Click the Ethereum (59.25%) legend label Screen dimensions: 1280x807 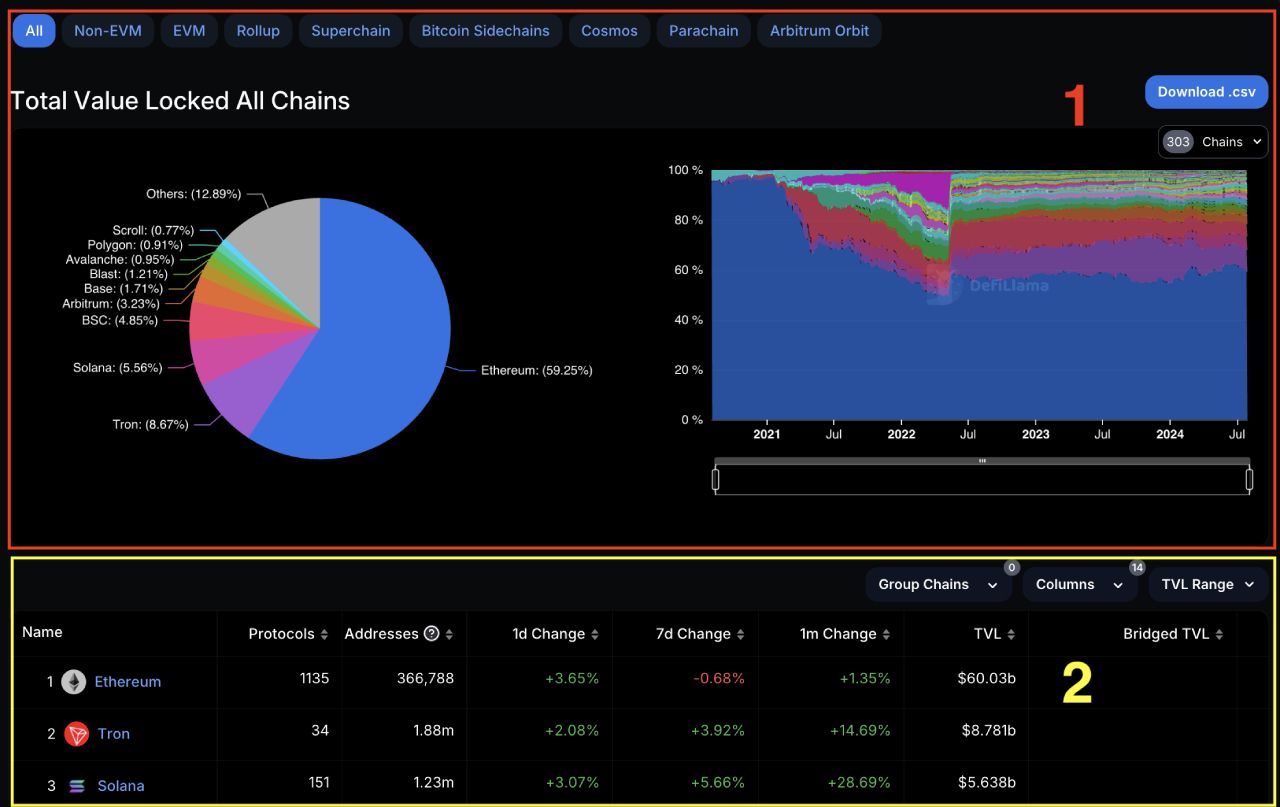tap(537, 371)
